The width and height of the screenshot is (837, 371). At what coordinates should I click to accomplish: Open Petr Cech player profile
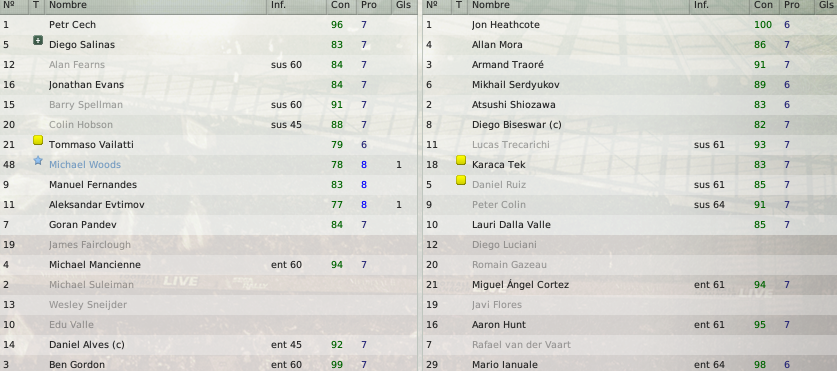coord(73,25)
